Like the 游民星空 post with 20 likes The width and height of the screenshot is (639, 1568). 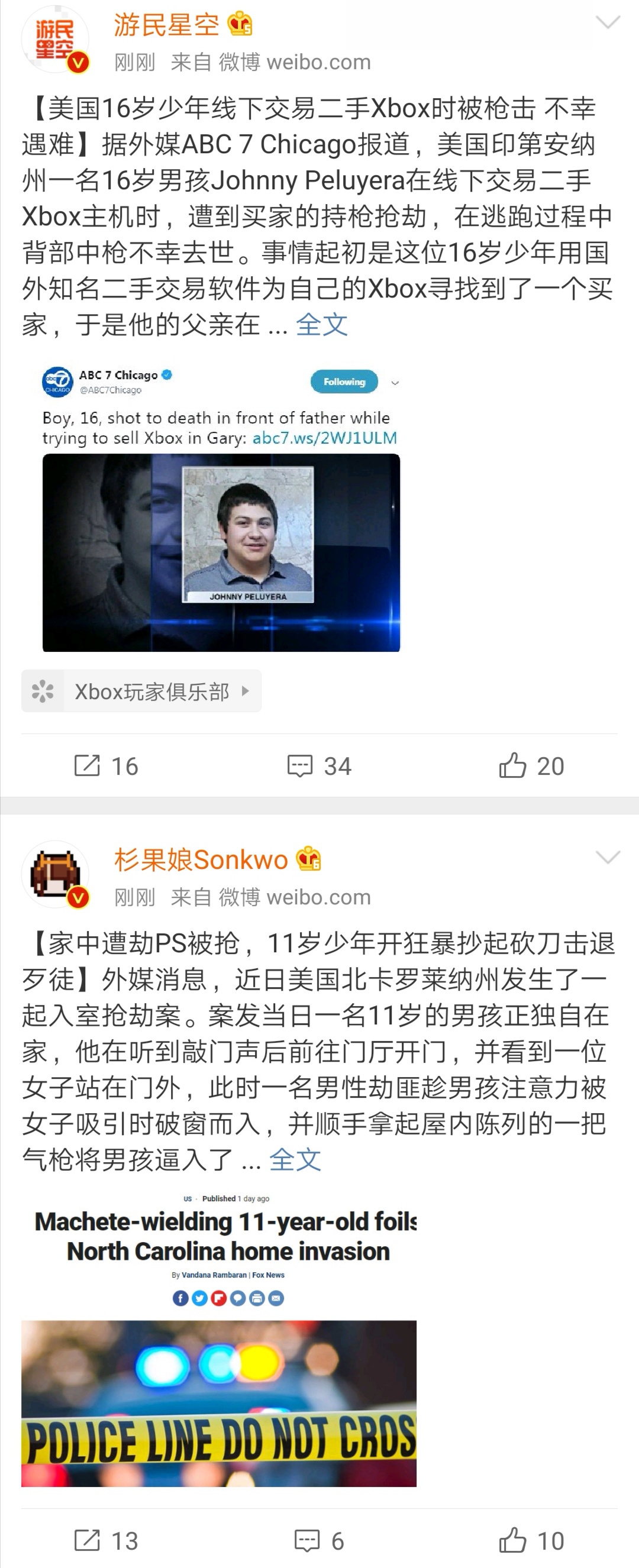coord(532,766)
